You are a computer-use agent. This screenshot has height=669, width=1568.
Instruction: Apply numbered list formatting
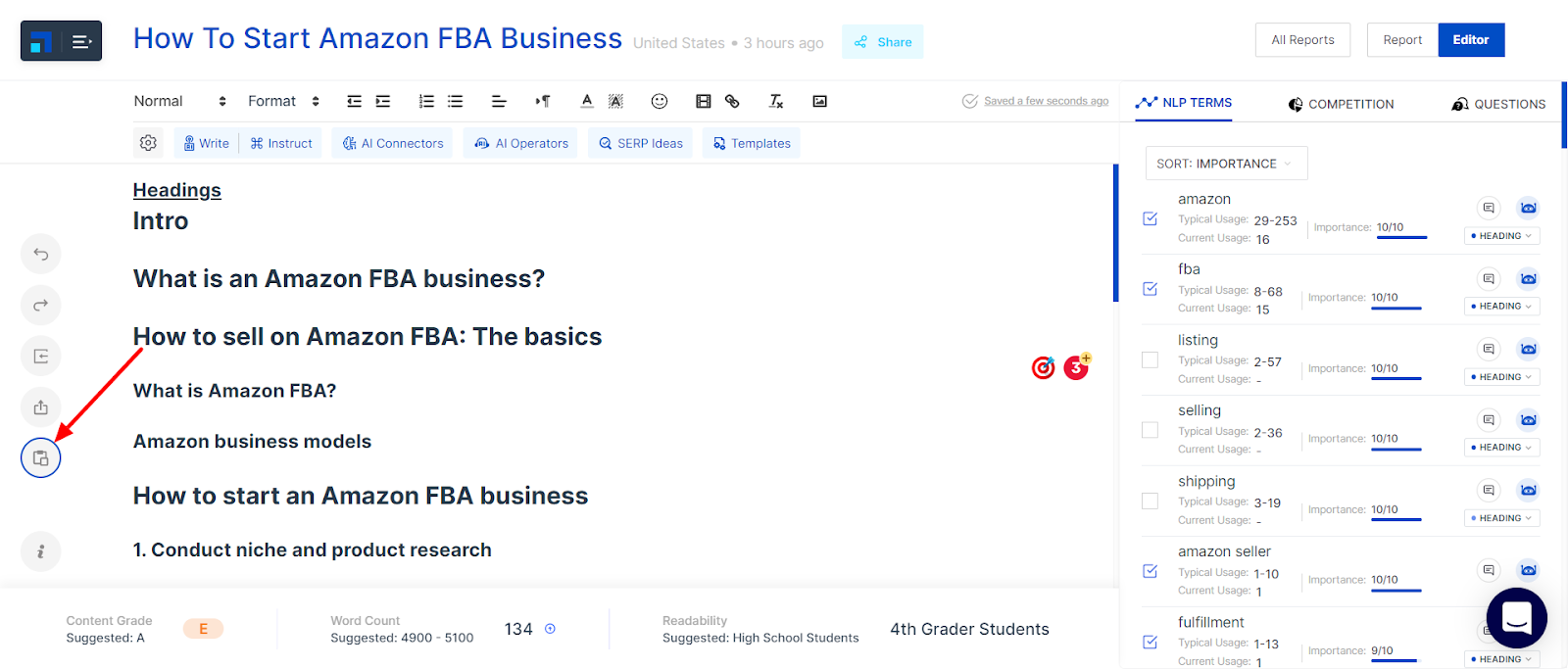426,101
